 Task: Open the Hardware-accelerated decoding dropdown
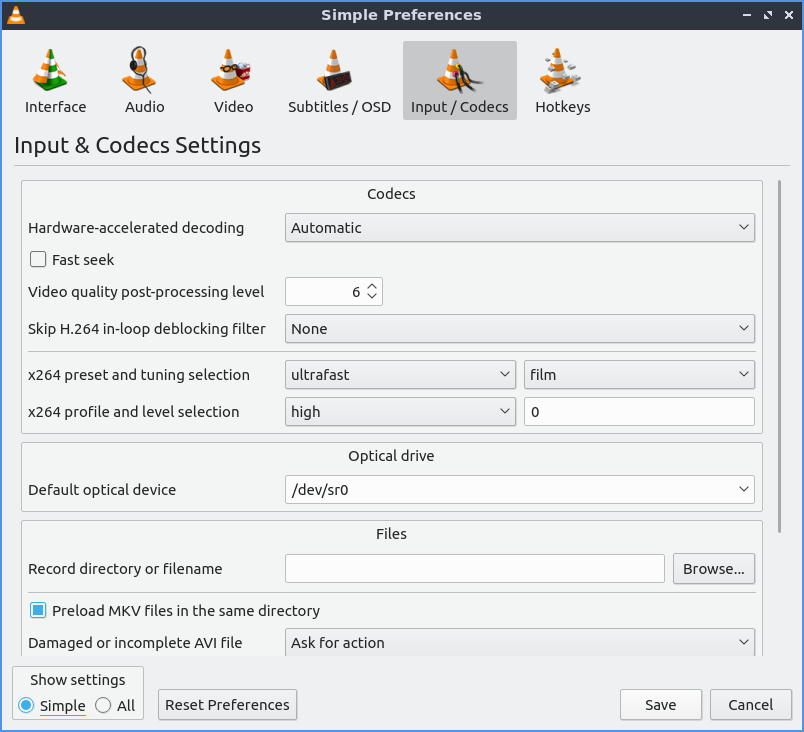[519, 228]
